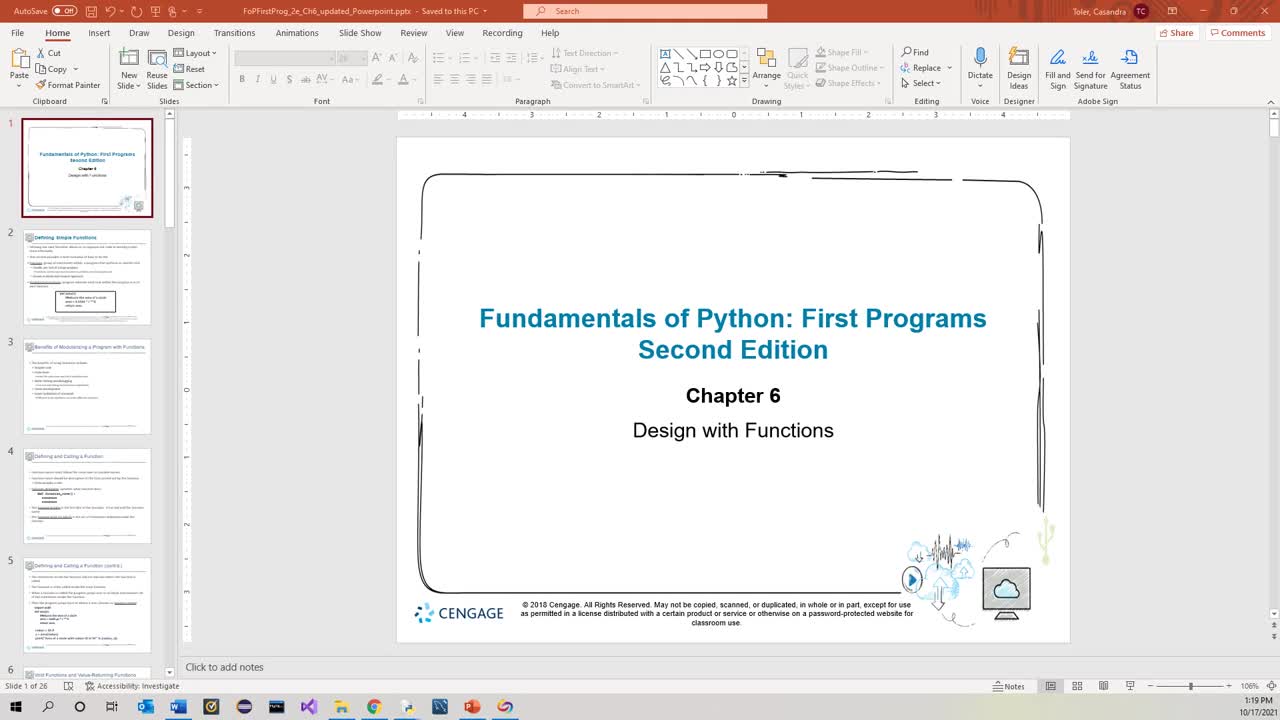Image resolution: width=1280 pixels, height=720 pixels.
Task: Open the Comments pane button
Action: (1237, 33)
